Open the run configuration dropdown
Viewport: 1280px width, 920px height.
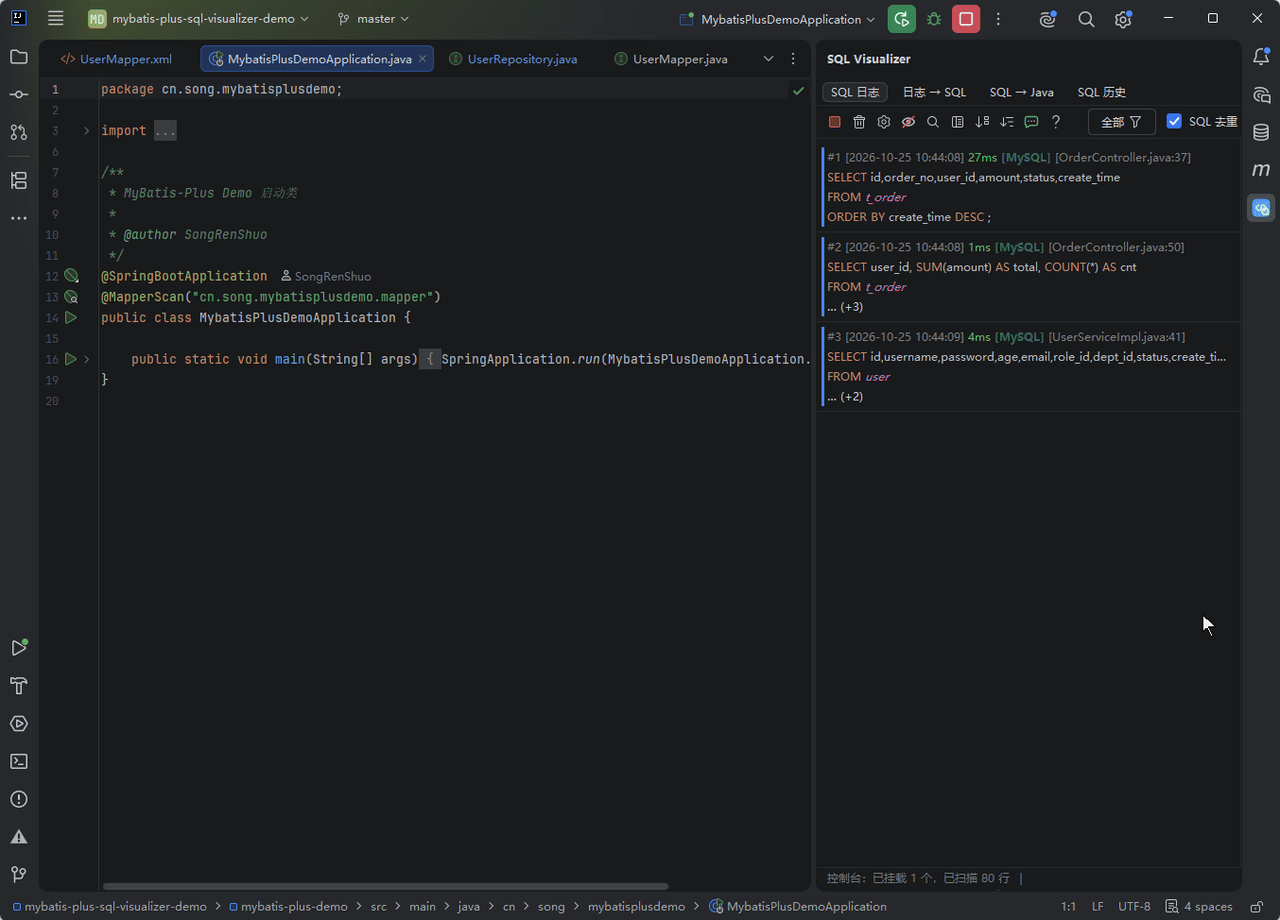[x=777, y=19]
